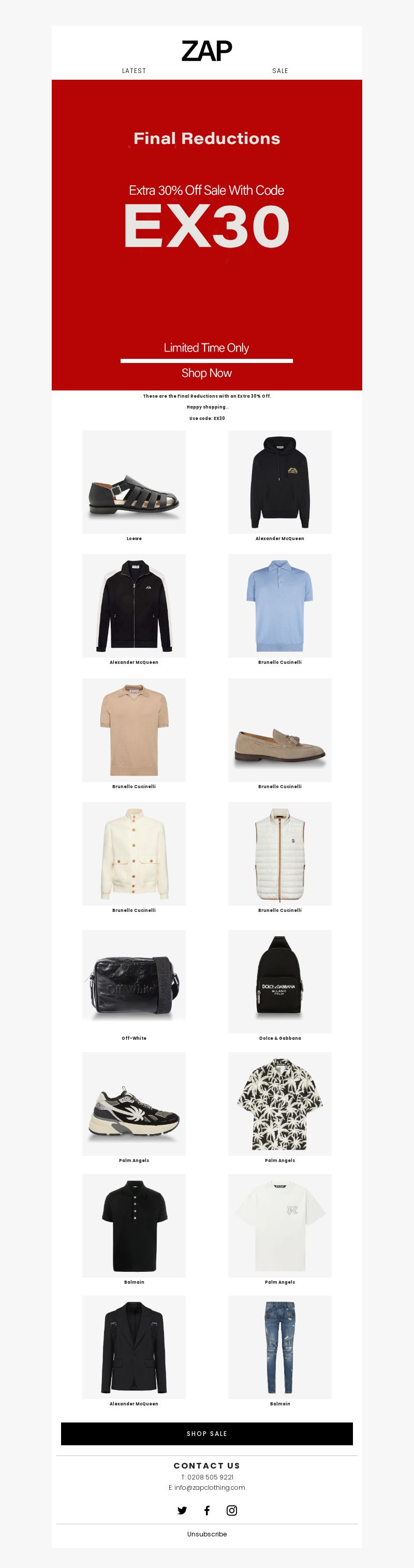The width and height of the screenshot is (414, 1568).
Task: Open the Loewe sandal product image
Action: point(134,482)
